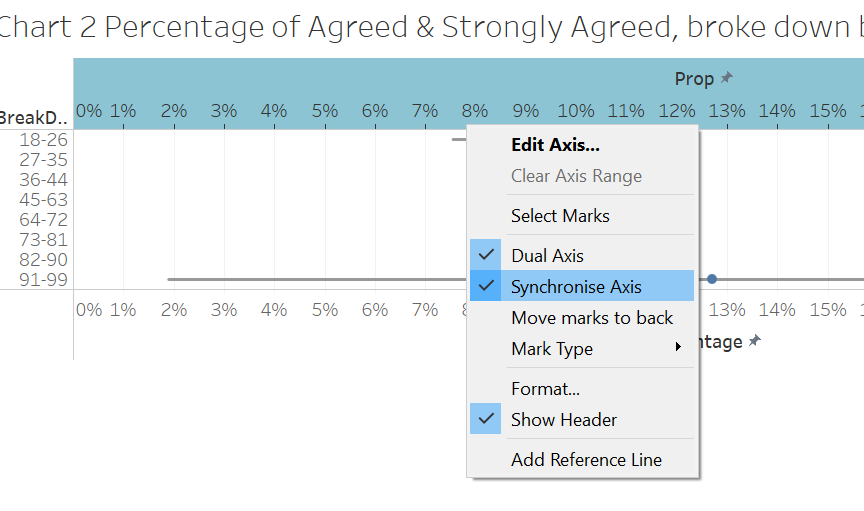Click the pin icon next to Prop
864x511 pixels.
727,78
